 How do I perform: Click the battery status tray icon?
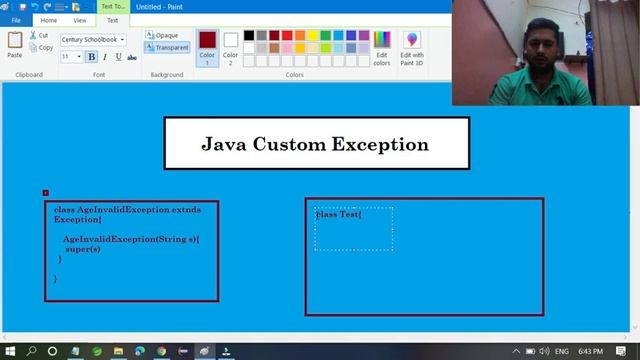pos(530,351)
